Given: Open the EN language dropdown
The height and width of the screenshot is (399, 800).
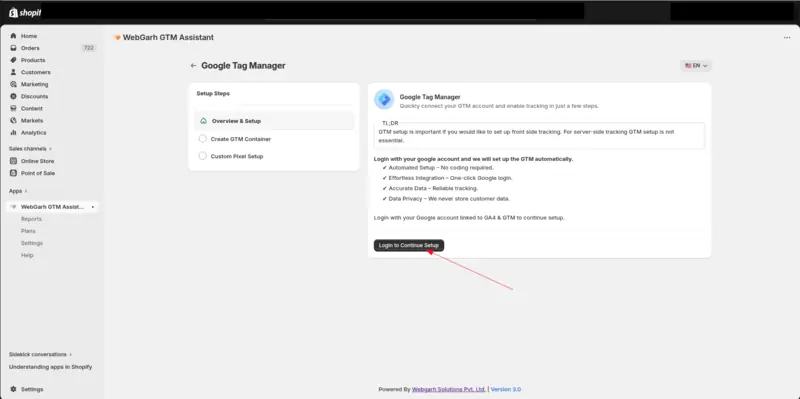Looking at the screenshot, I should [x=696, y=66].
